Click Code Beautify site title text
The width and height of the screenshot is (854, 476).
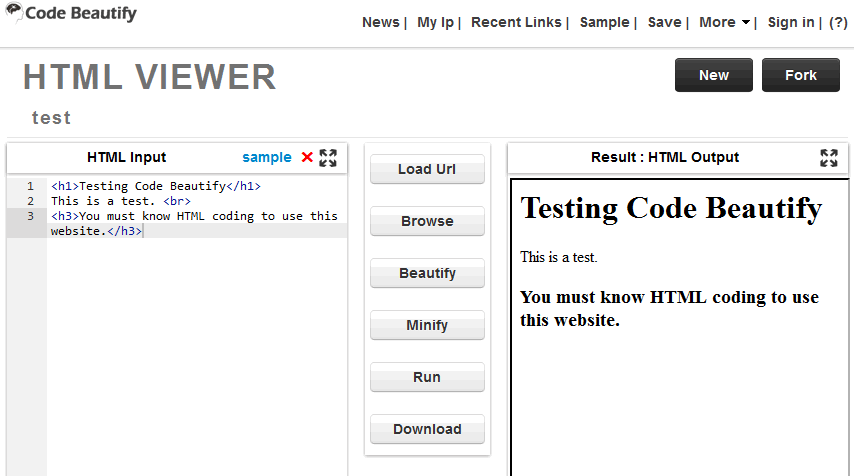[81, 14]
